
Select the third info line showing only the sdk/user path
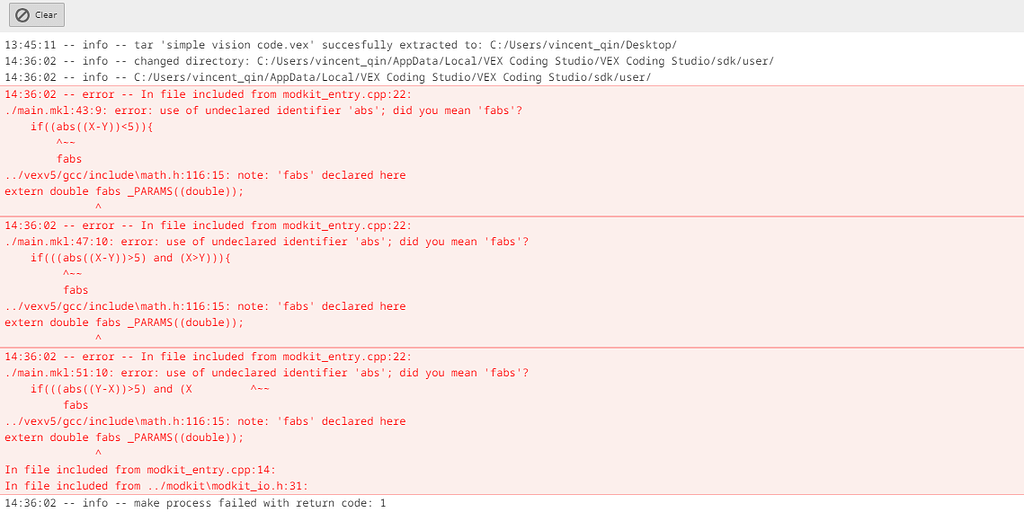(x=328, y=77)
